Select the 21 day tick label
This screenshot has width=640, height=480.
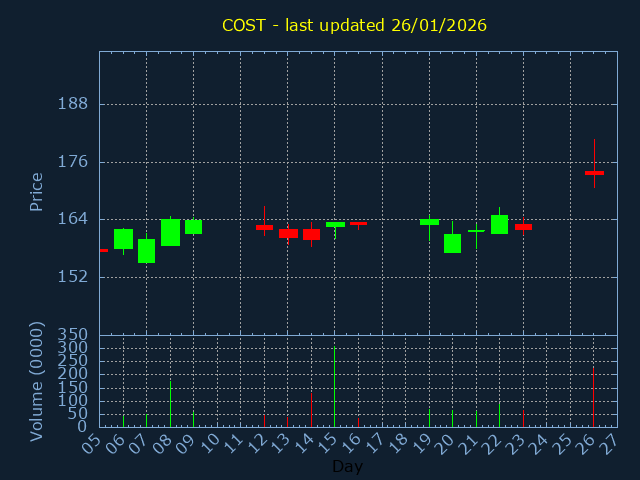[469, 443]
